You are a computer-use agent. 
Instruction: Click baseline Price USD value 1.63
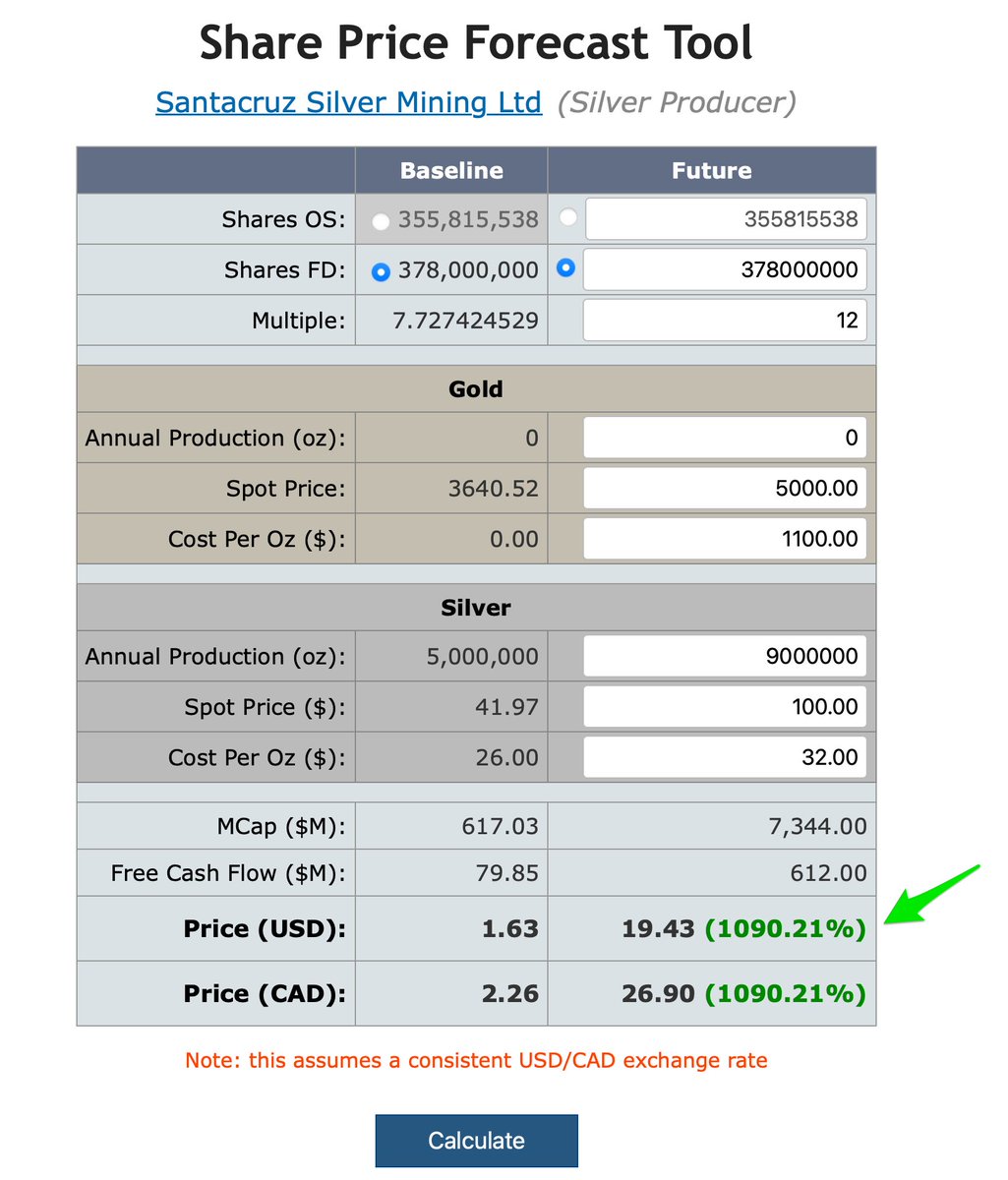pos(510,928)
